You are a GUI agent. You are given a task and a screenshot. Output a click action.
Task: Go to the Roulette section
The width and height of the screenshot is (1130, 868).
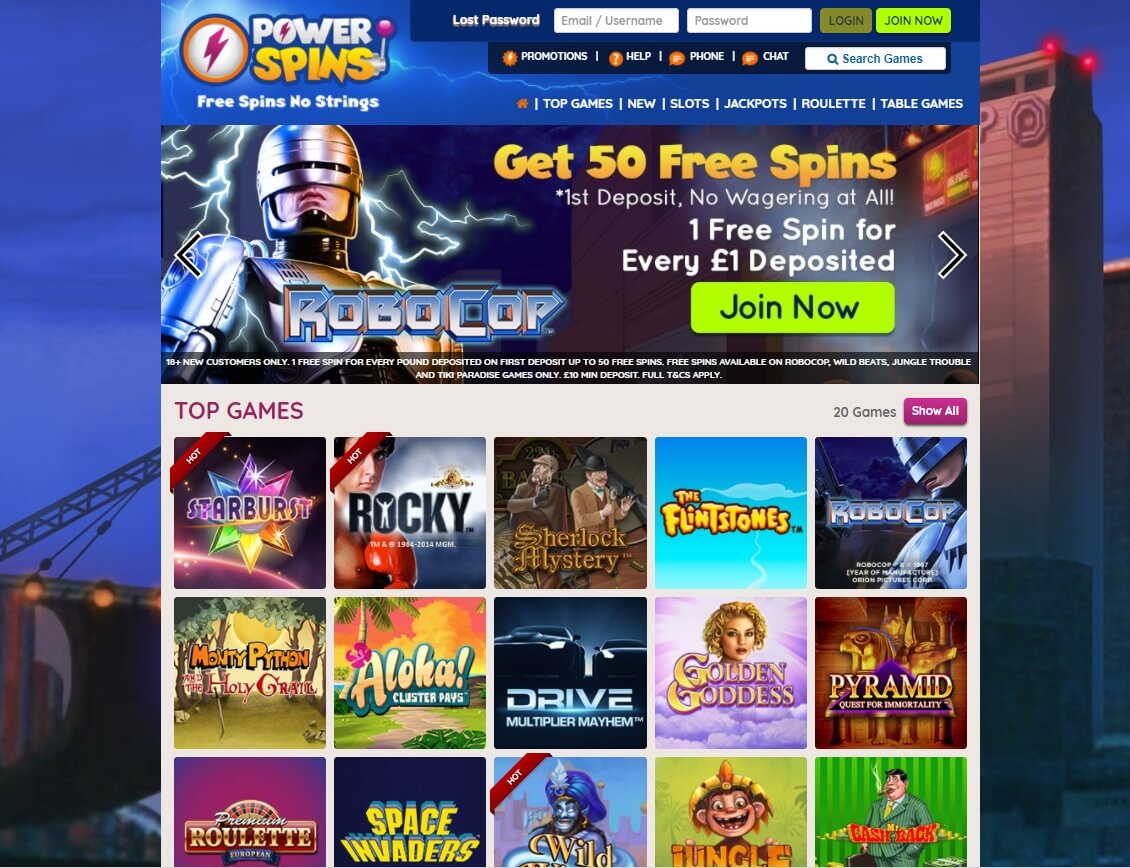click(833, 104)
